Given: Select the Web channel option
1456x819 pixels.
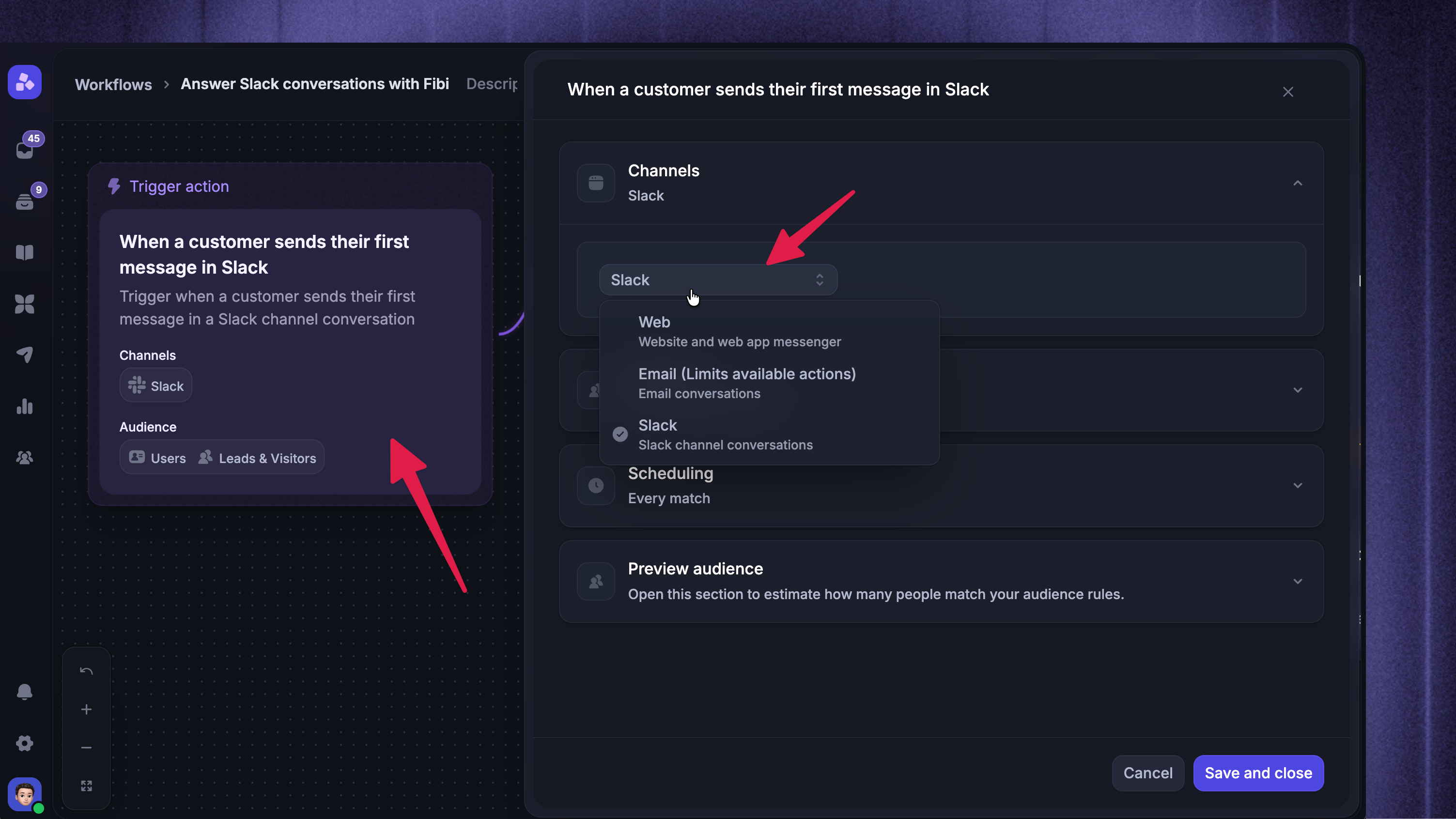Looking at the screenshot, I should tap(769, 331).
